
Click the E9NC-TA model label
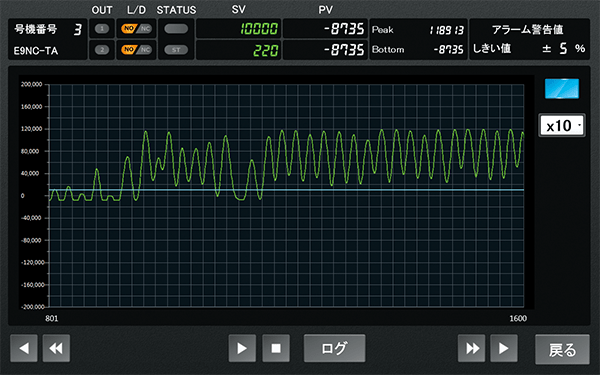pyautogui.click(x=36, y=51)
